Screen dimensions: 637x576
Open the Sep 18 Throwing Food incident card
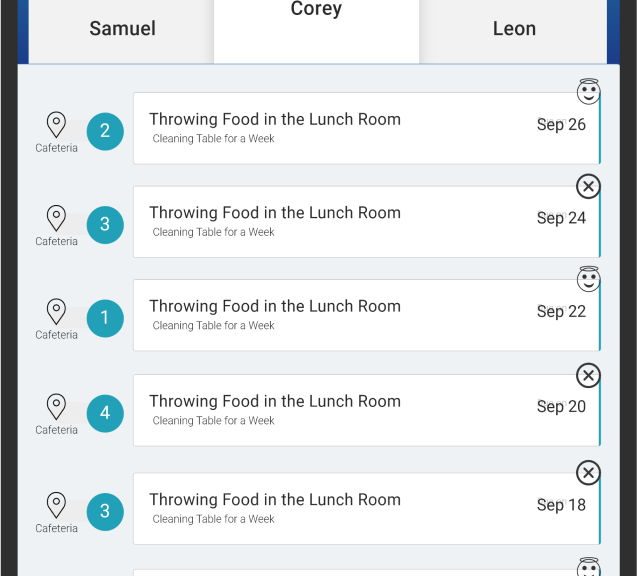pyautogui.click(x=367, y=509)
